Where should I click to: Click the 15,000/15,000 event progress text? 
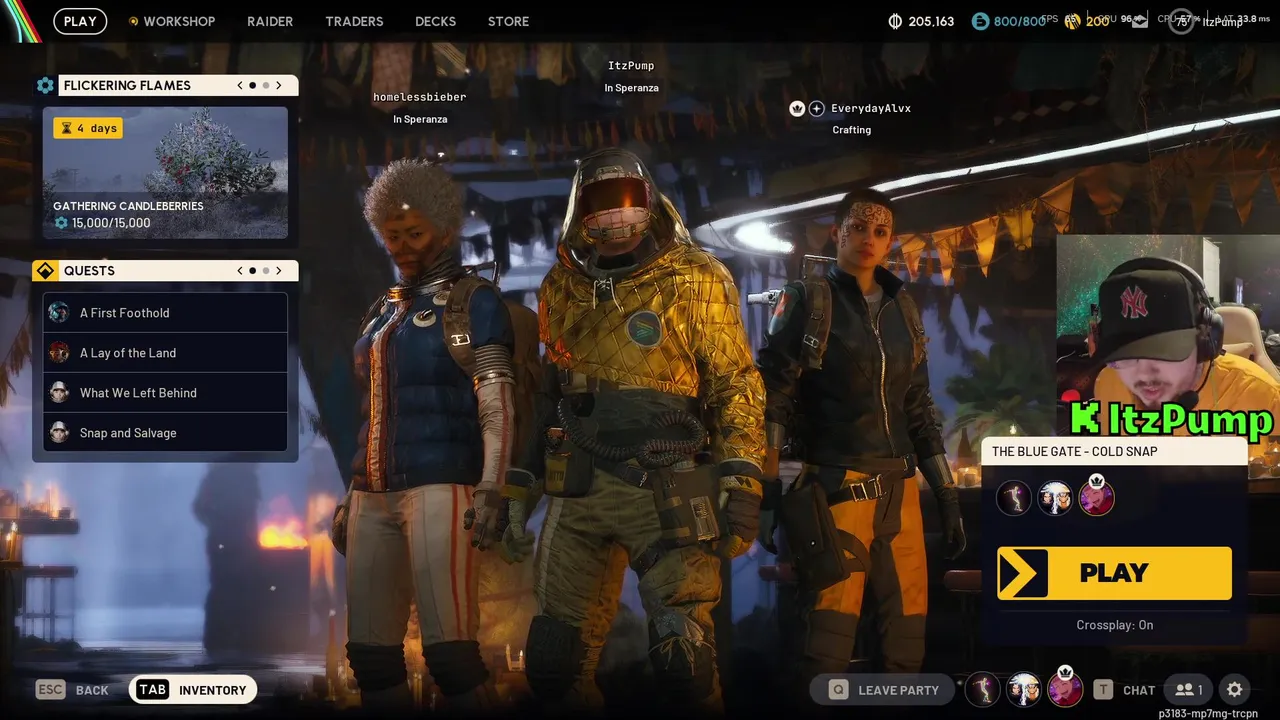point(111,223)
